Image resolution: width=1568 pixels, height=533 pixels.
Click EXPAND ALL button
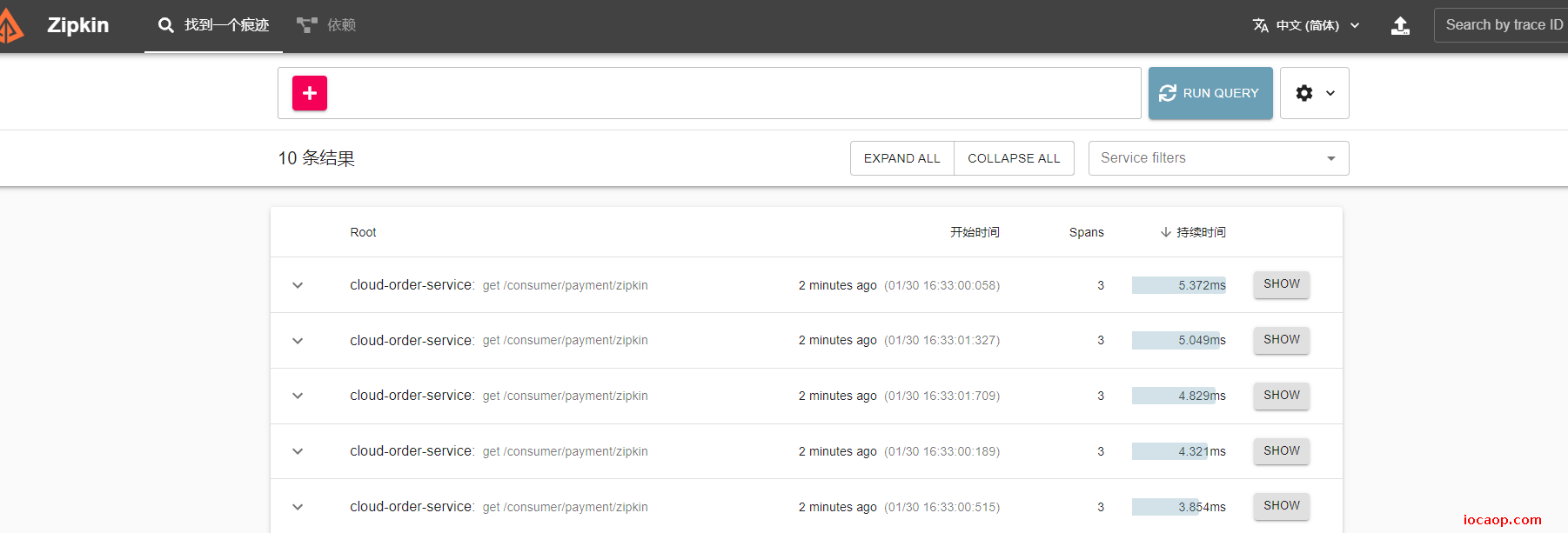(902, 158)
